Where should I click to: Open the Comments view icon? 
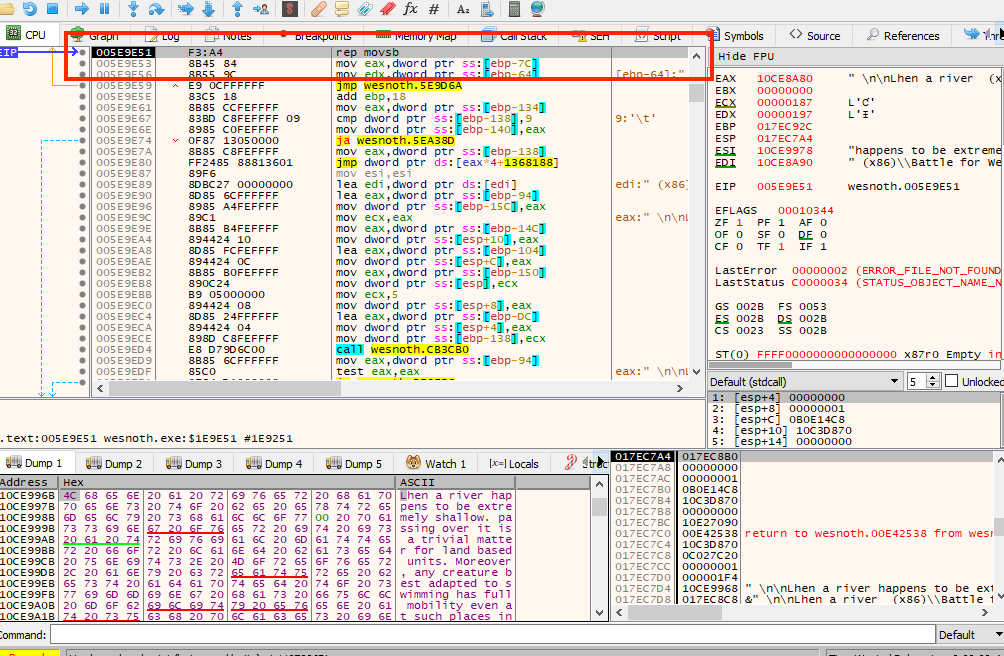[x=341, y=8]
